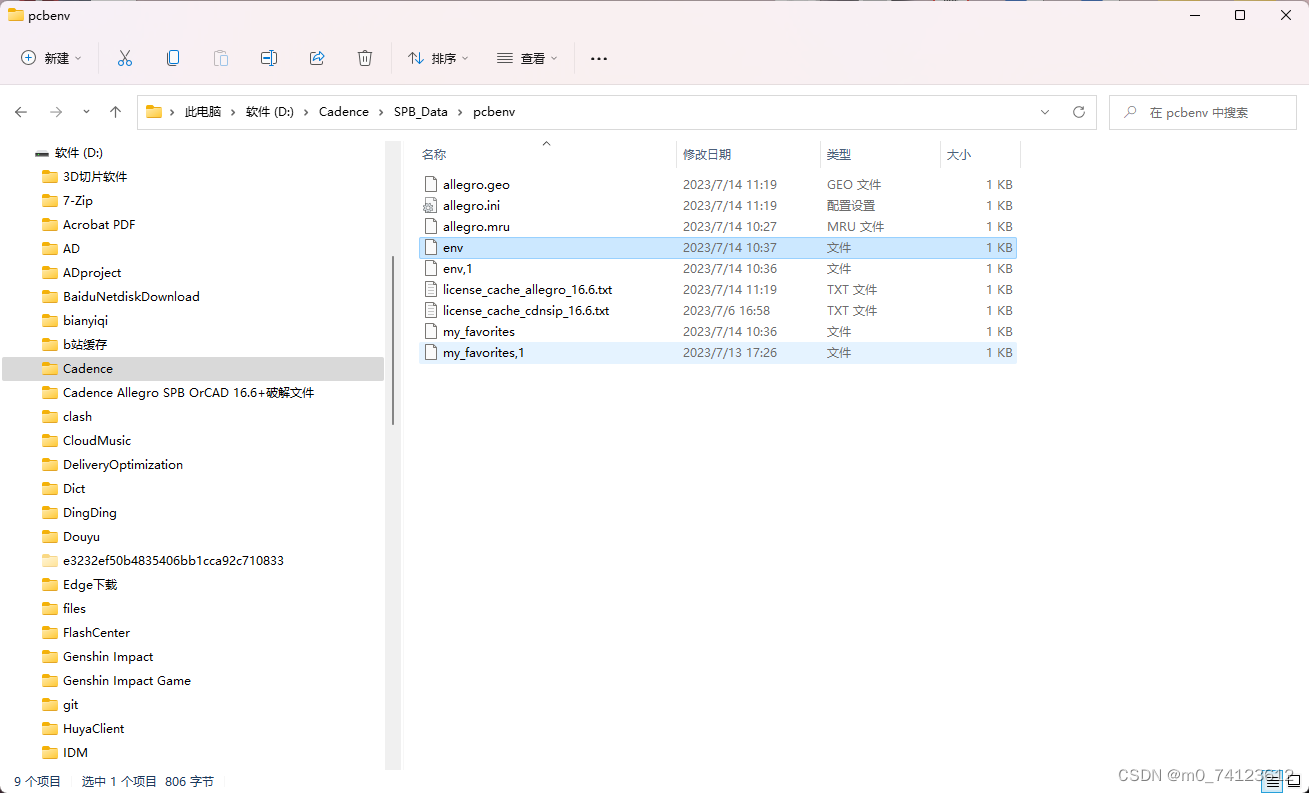Switch to large thumbnails view icon
Screen dimensions: 1309x793
tap(1294, 783)
